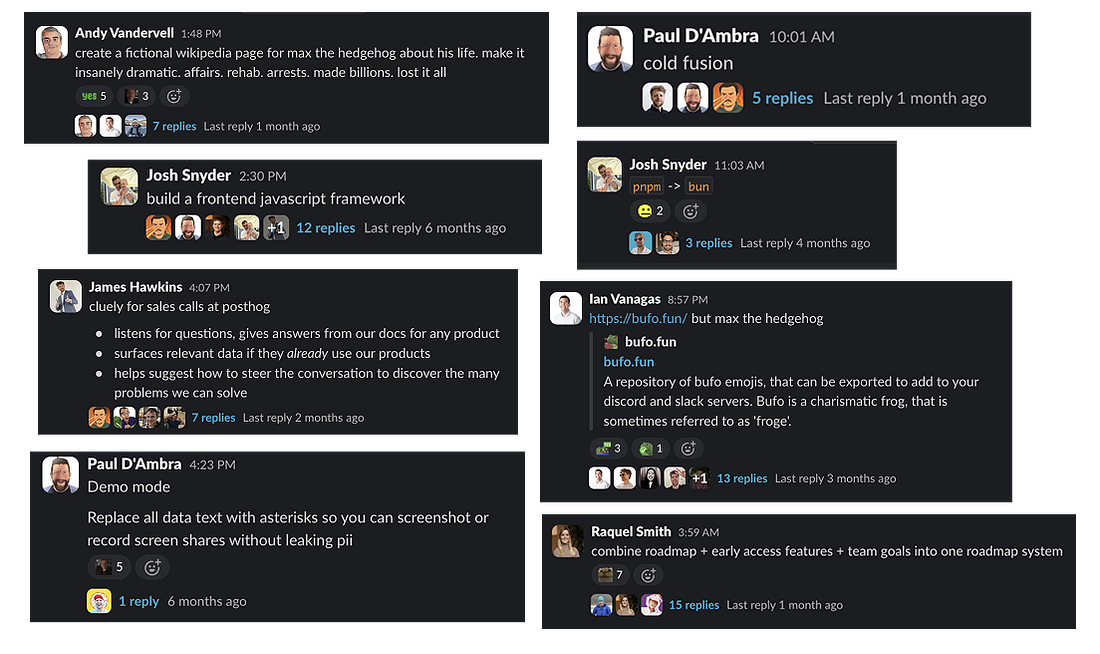The image size is (1100, 654).
Task: Expand 5 replies under cold fusion
Action: pos(782,98)
